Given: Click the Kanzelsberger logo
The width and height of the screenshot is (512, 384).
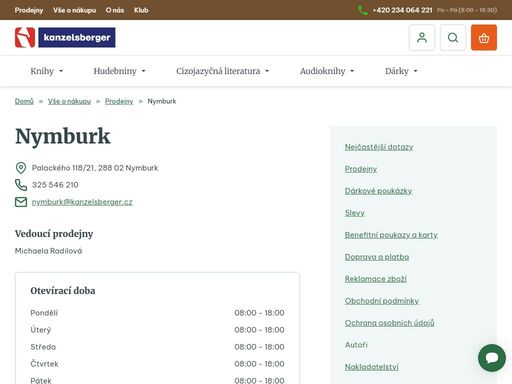Looking at the screenshot, I should click(x=65, y=37).
